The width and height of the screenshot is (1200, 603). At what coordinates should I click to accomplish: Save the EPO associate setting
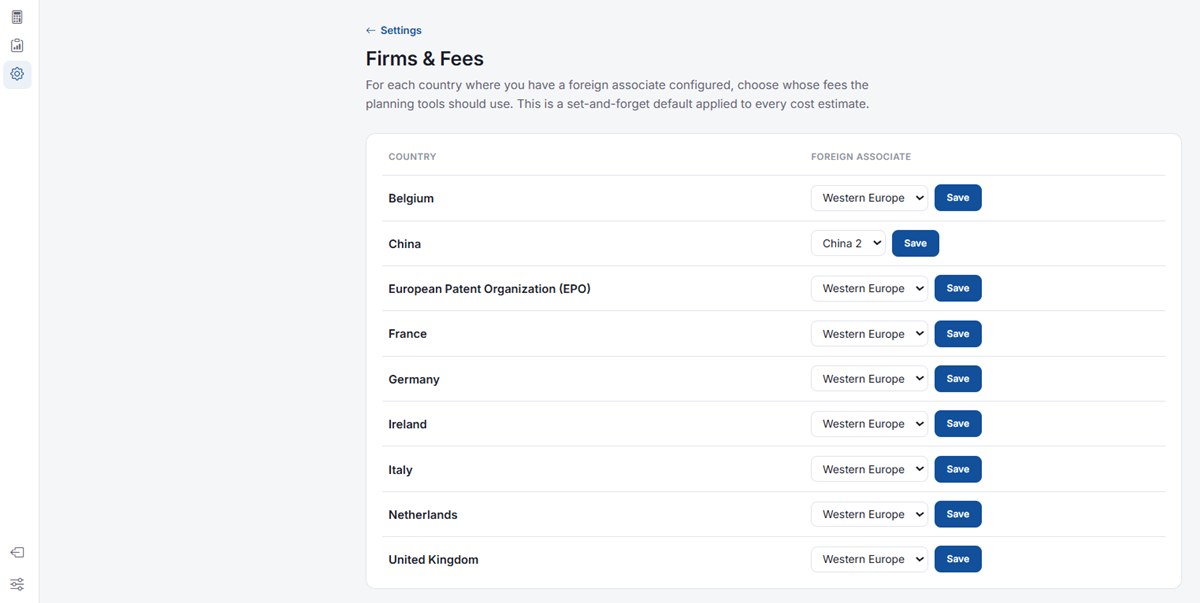(958, 288)
